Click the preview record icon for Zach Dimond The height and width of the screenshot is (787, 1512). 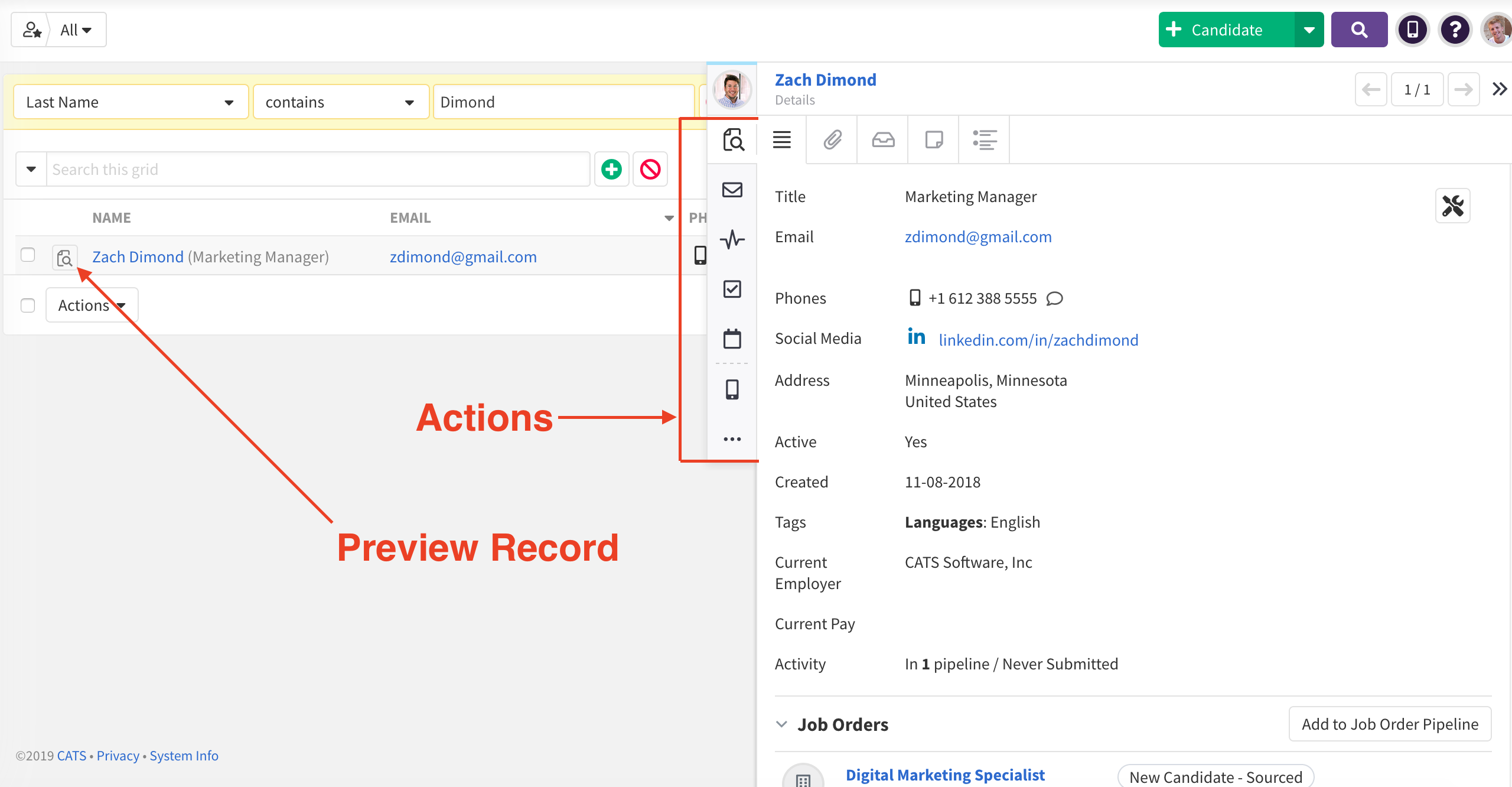pyautogui.click(x=64, y=258)
